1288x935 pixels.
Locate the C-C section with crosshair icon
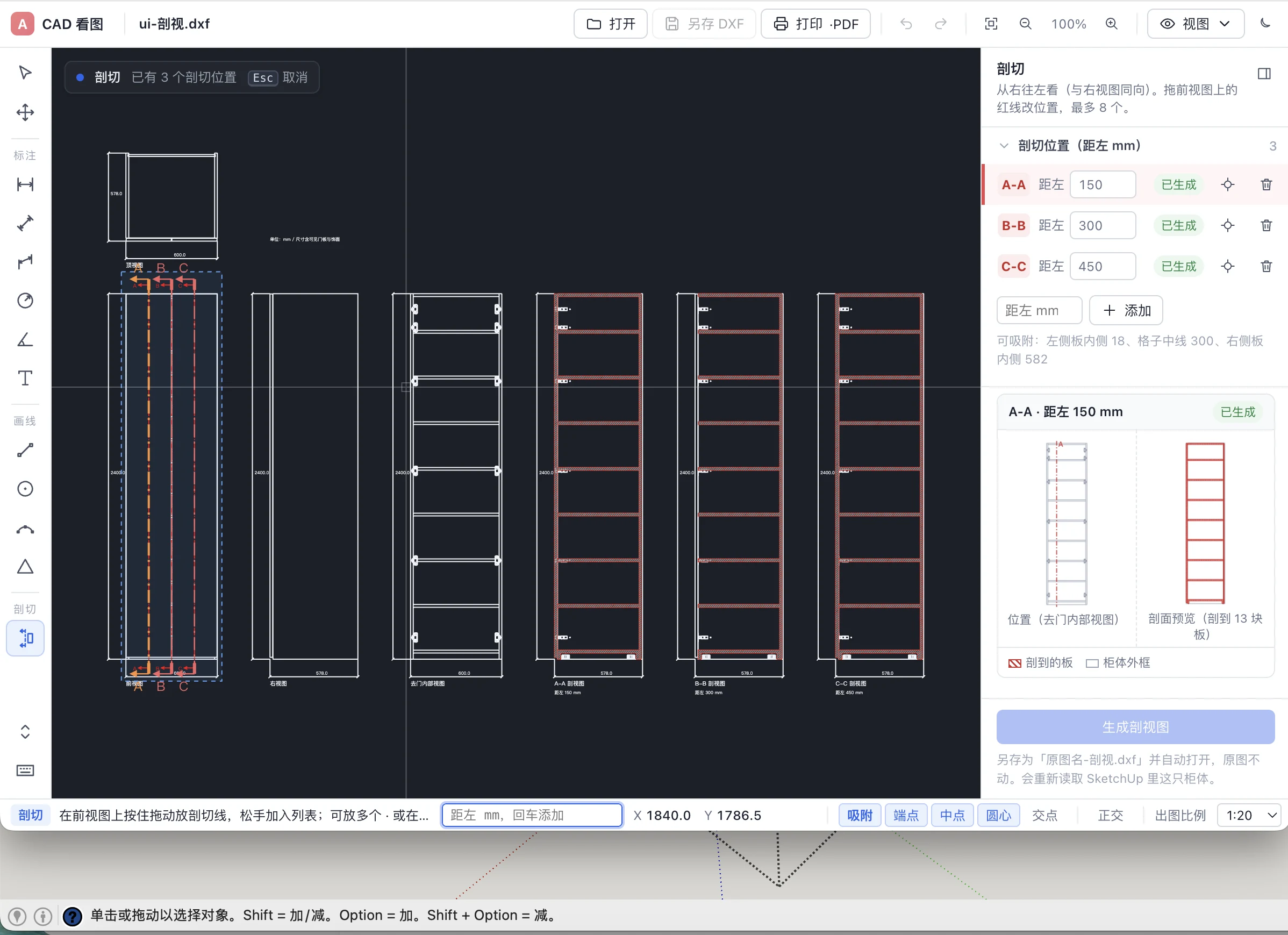coord(1228,266)
